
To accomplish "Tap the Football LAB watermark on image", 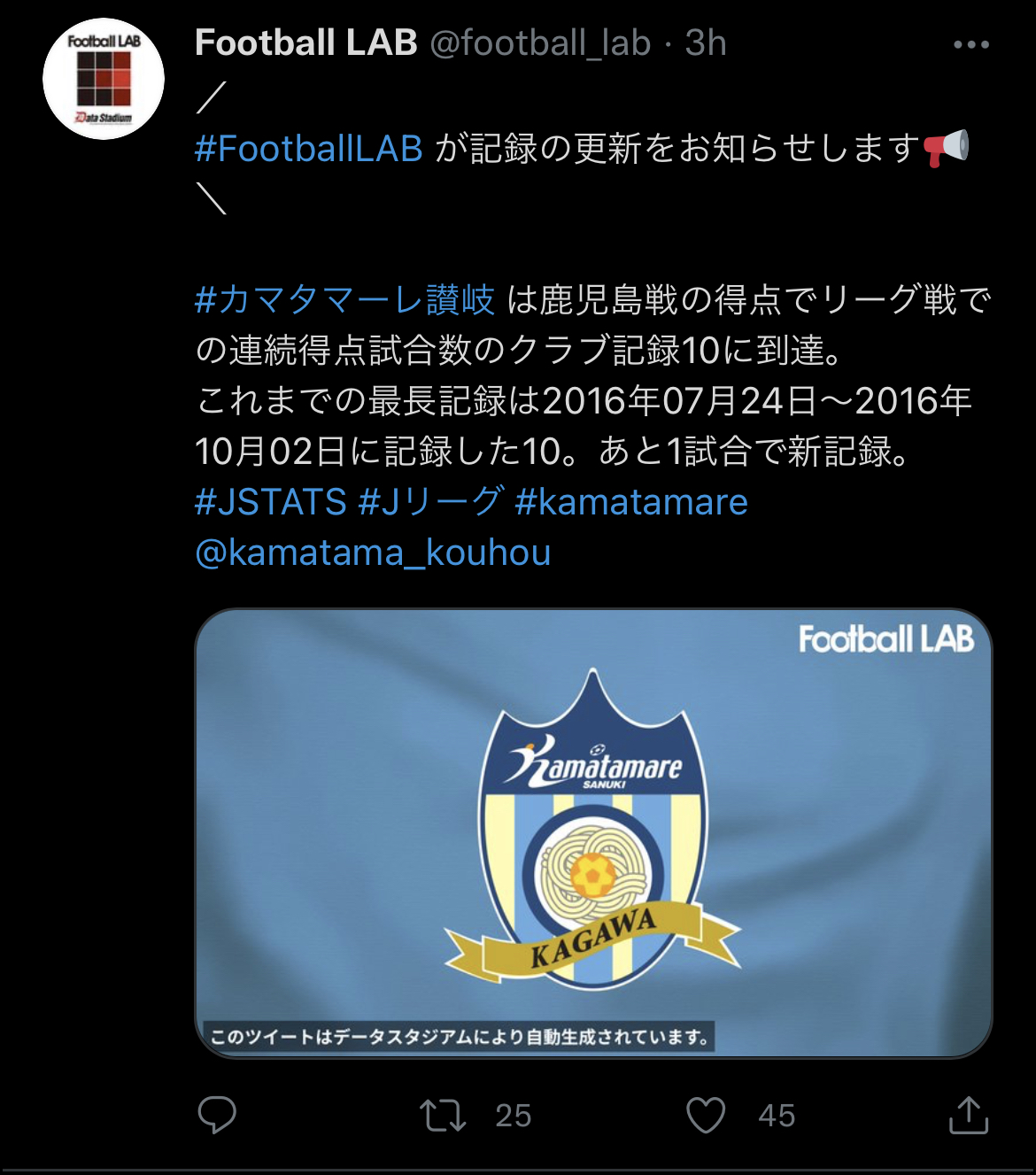I will coord(885,638).
